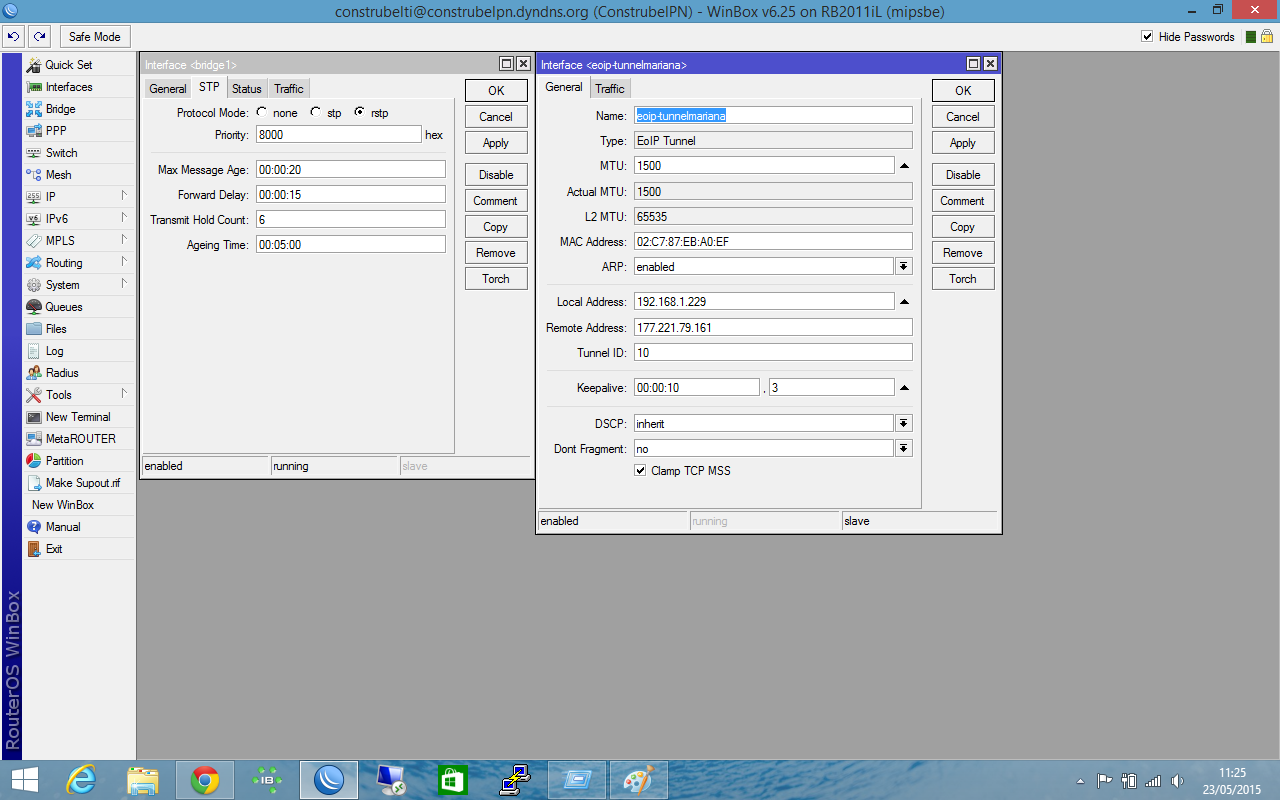
Task: Click the Exit icon in sidebar
Action: [x=34, y=549]
